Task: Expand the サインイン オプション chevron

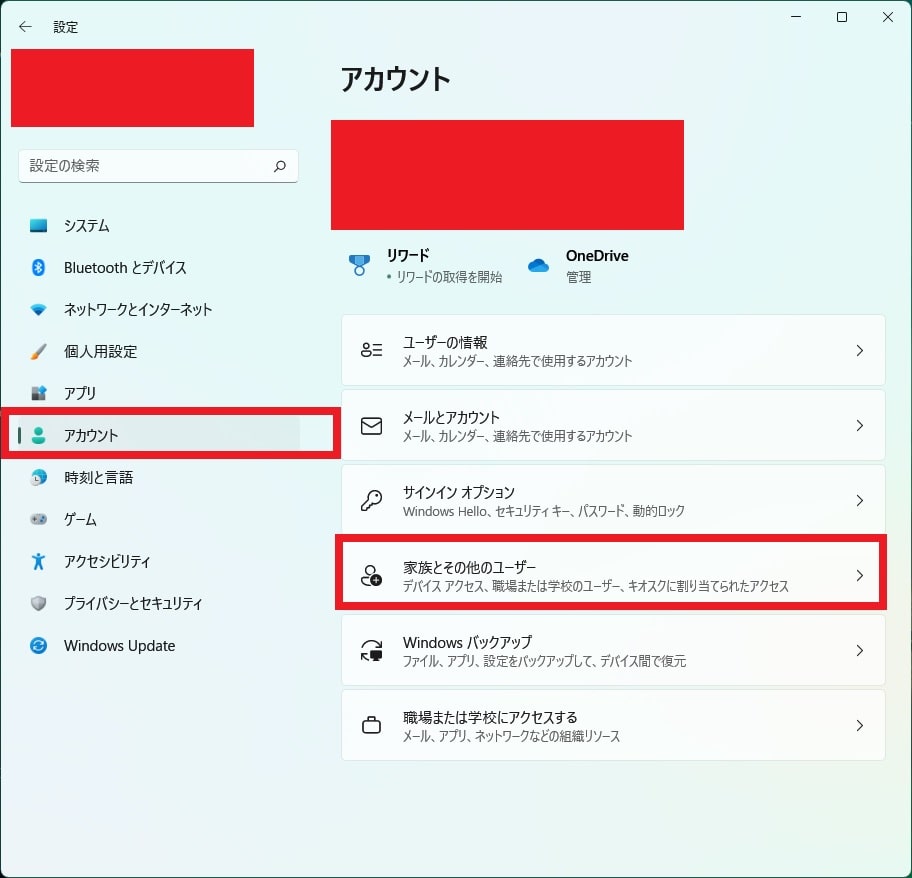Action: [x=860, y=500]
